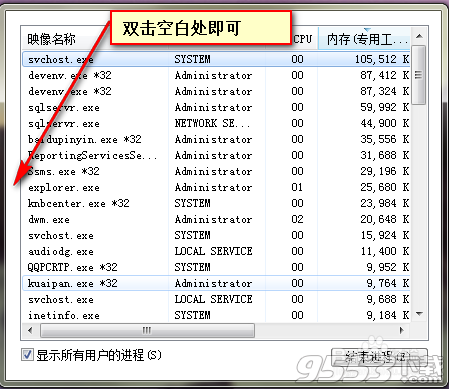Click the 35,556 K memory value
The image size is (449, 389).
385,139
